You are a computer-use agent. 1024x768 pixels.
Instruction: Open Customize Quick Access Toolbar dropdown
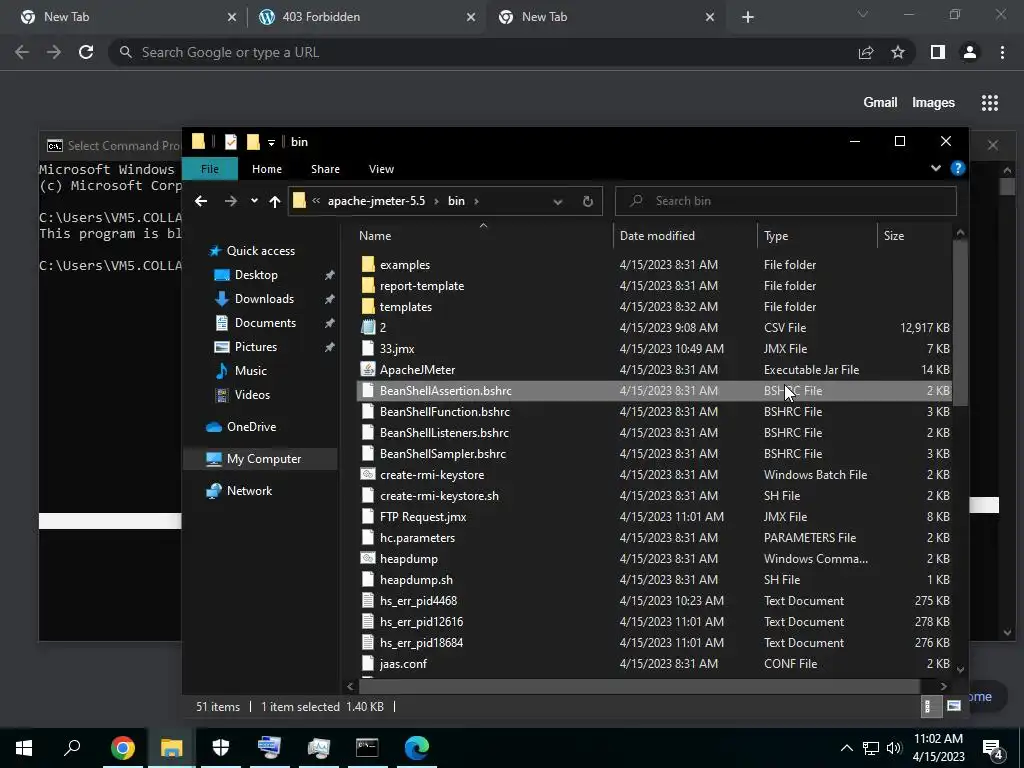click(x=271, y=142)
